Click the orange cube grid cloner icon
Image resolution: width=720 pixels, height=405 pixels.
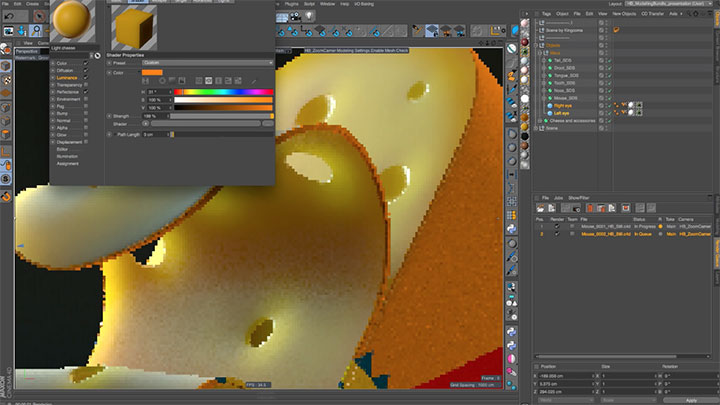[x=512, y=215]
